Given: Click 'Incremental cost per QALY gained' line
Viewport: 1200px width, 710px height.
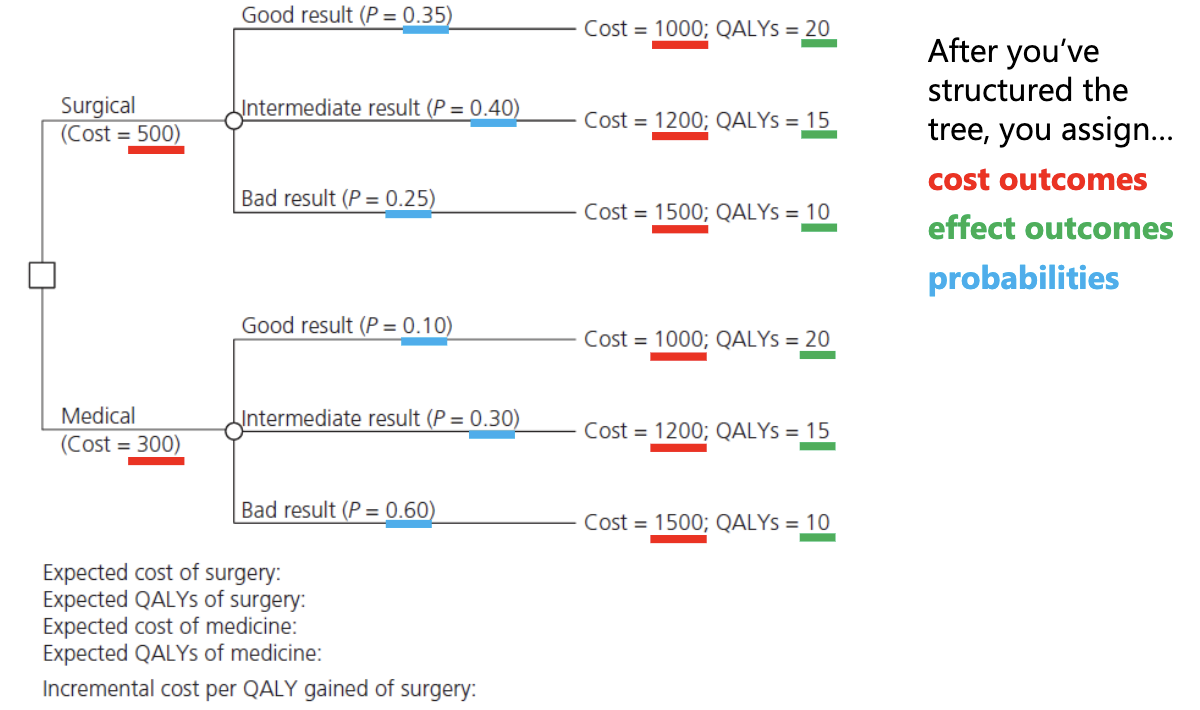Looking at the screenshot, I should 259,689.
